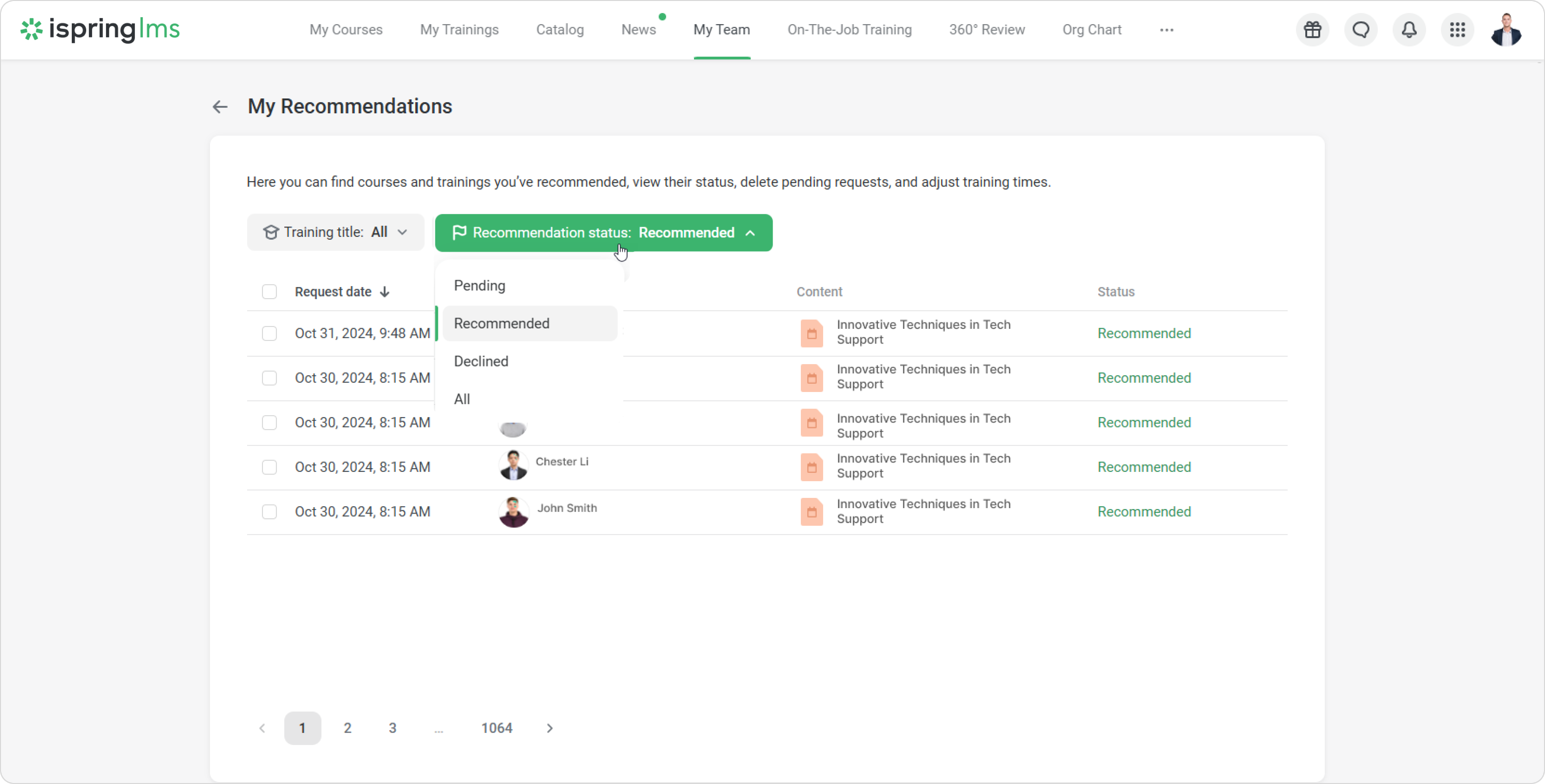Go to page 2 of results
Screen dimensions: 1545x784
tap(347, 728)
